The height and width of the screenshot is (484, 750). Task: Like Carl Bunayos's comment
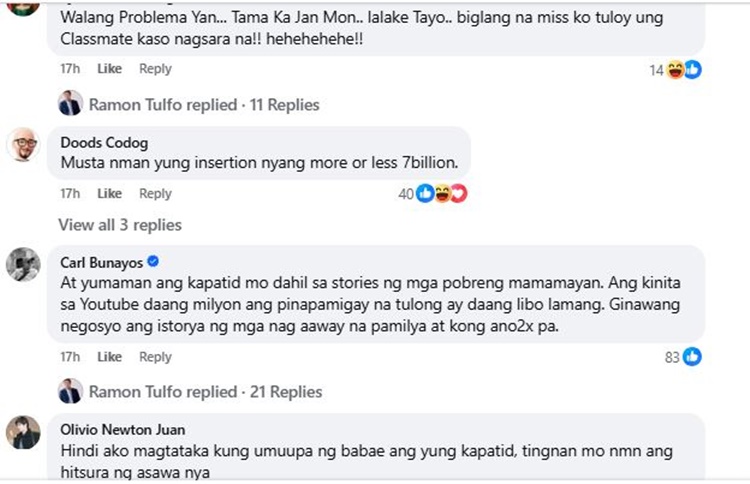pyautogui.click(x=110, y=357)
